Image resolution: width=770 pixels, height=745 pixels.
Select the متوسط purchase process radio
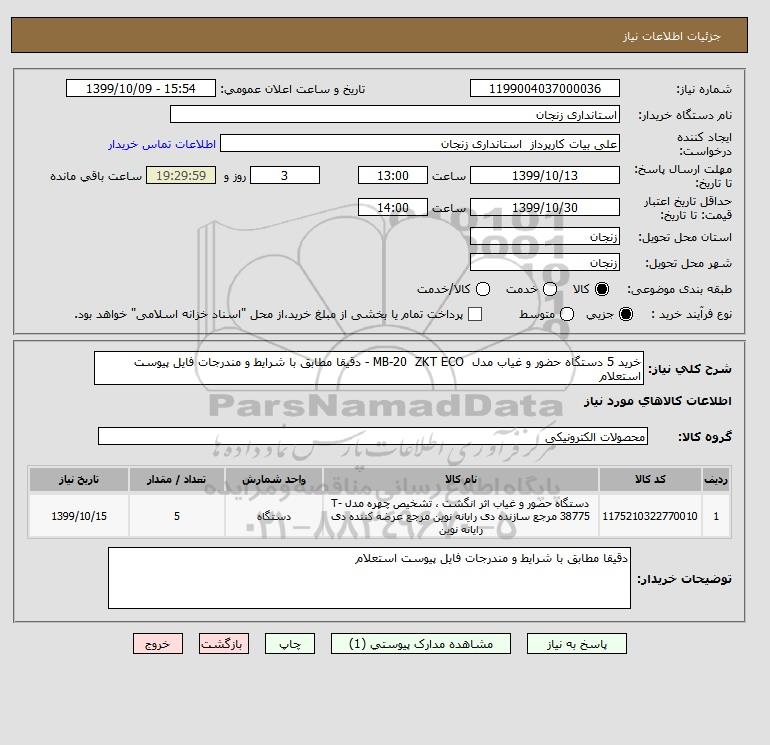(x=567, y=314)
